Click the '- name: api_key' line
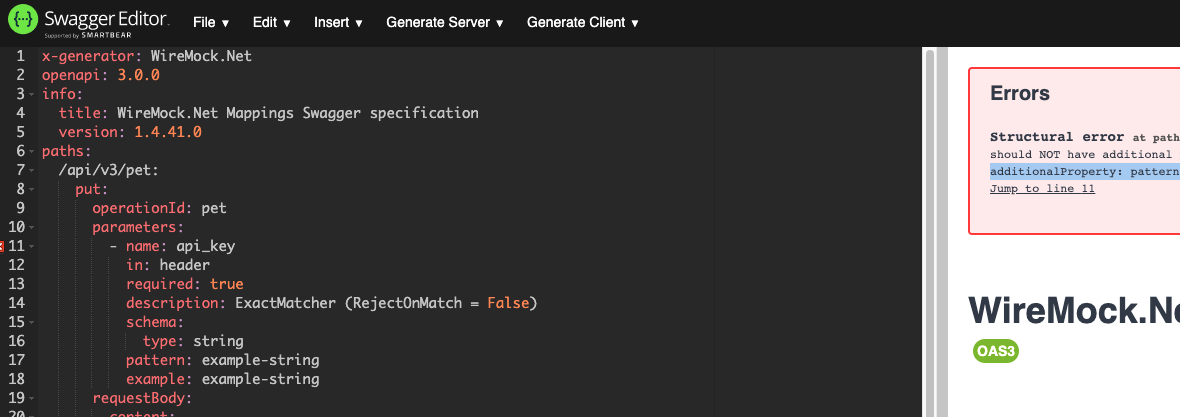The height and width of the screenshot is (417, 1180). coord(172,246)
